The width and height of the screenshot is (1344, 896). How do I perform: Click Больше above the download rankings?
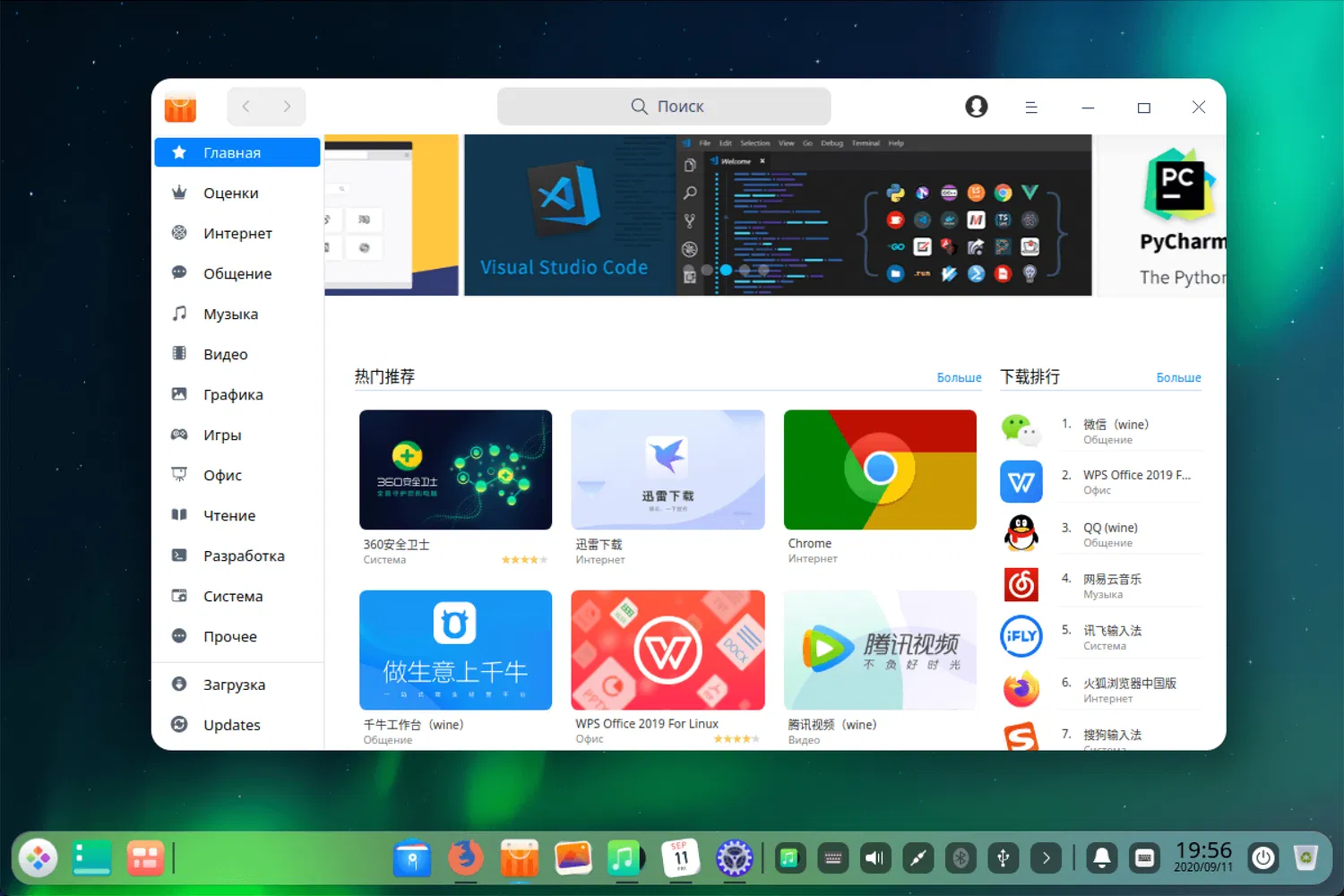pos(1178,377)
